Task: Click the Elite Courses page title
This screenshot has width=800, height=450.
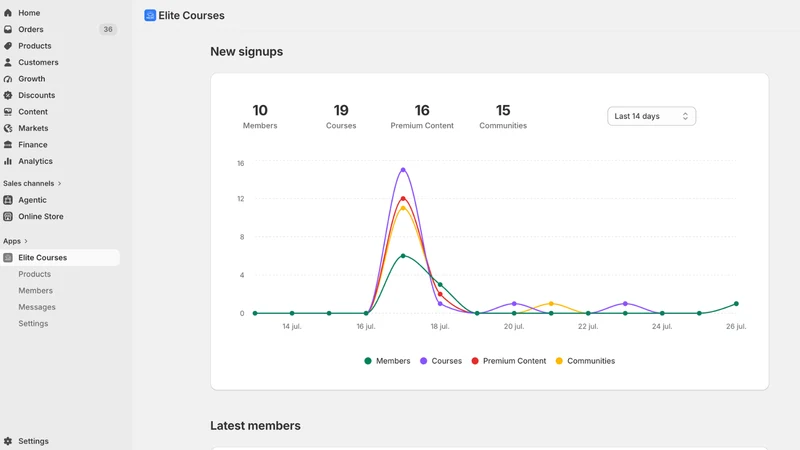Action: pyautogui.click(x=191, y=15)
